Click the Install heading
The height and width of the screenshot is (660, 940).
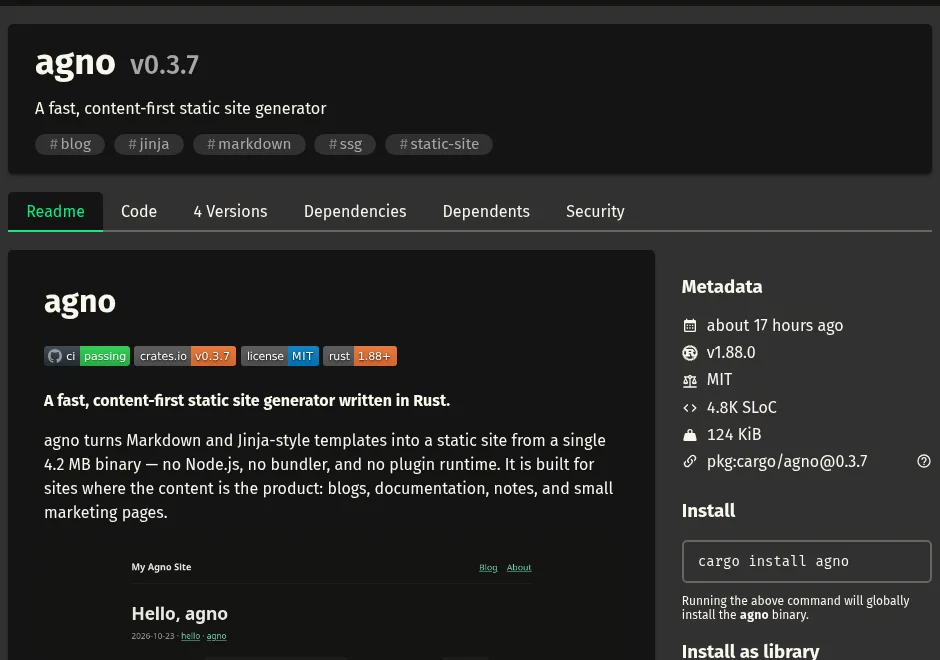pyautogui.click(x=708, y=511)
